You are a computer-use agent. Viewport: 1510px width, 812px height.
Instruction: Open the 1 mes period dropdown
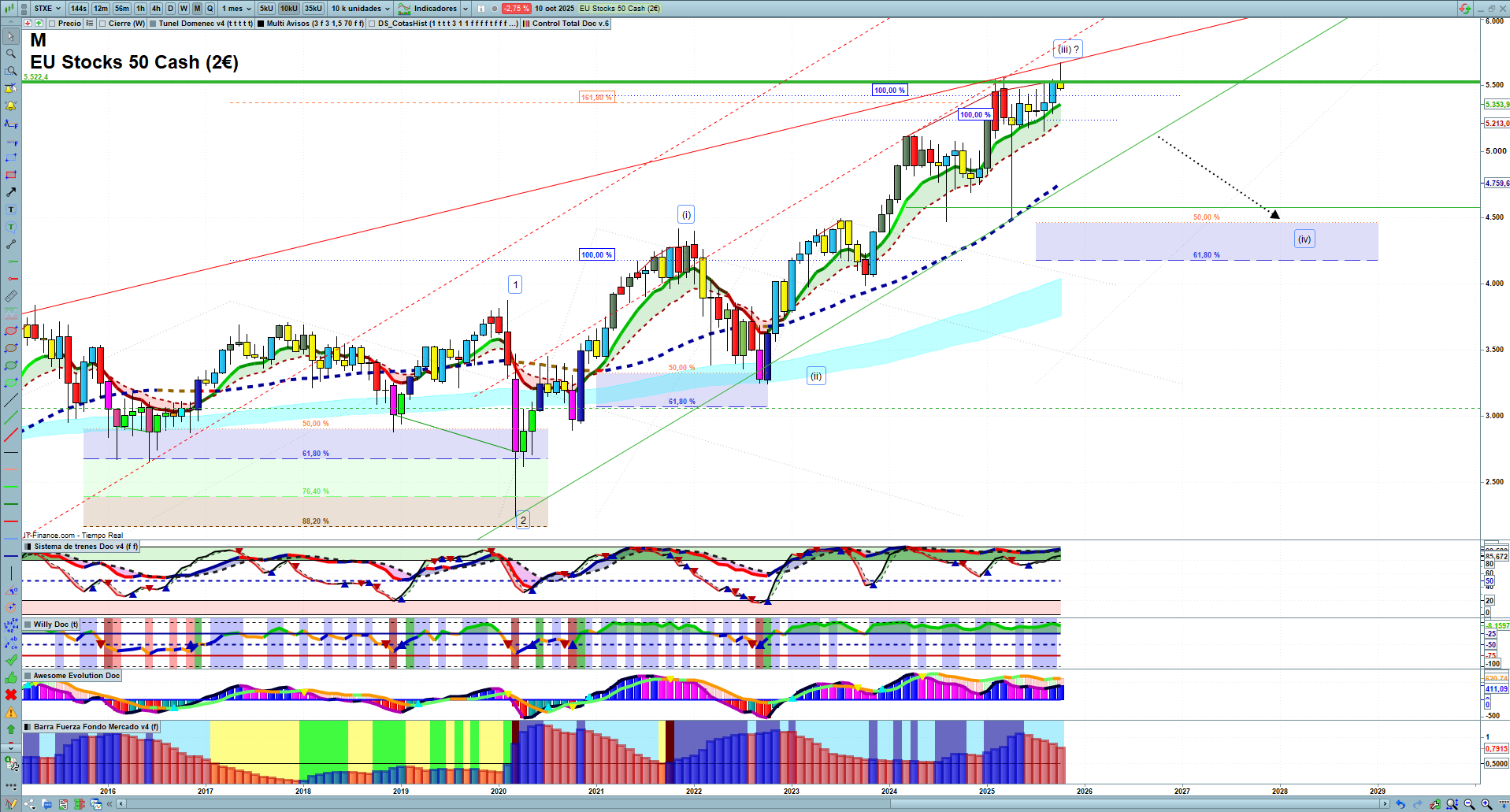[236, 9]
